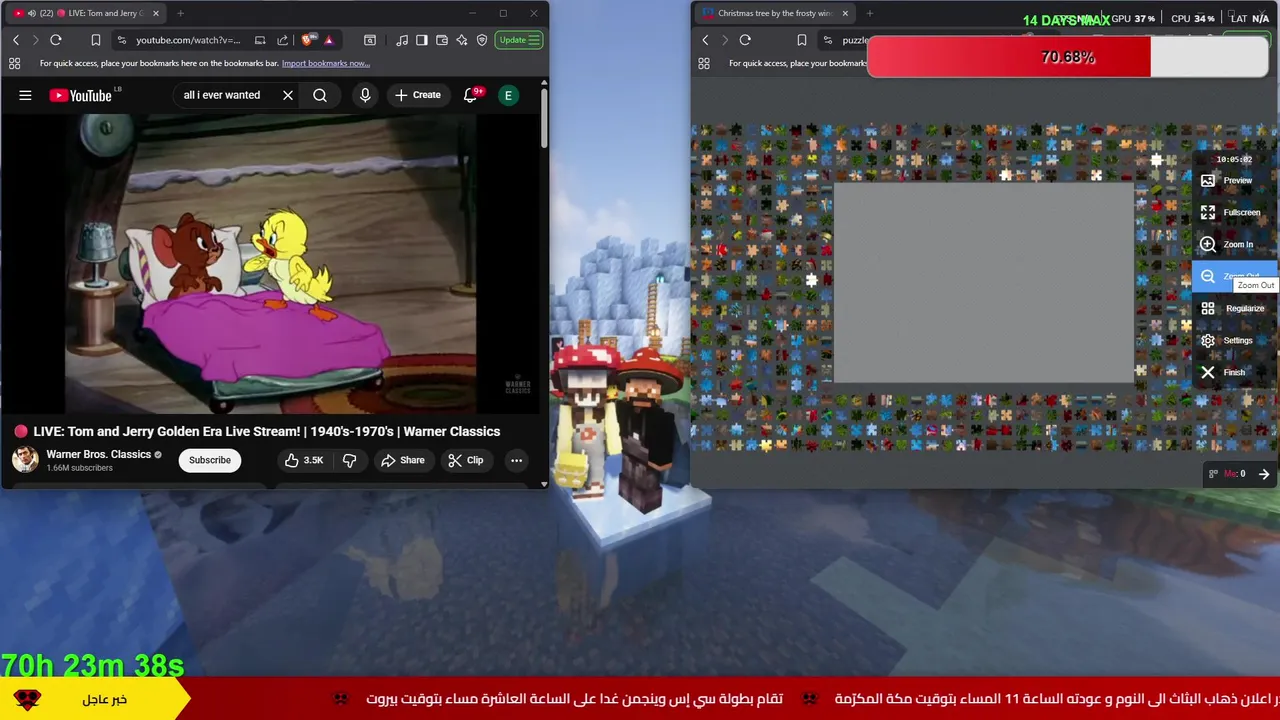
Task: Go back in the puzzle browser window
Action: 705,40
